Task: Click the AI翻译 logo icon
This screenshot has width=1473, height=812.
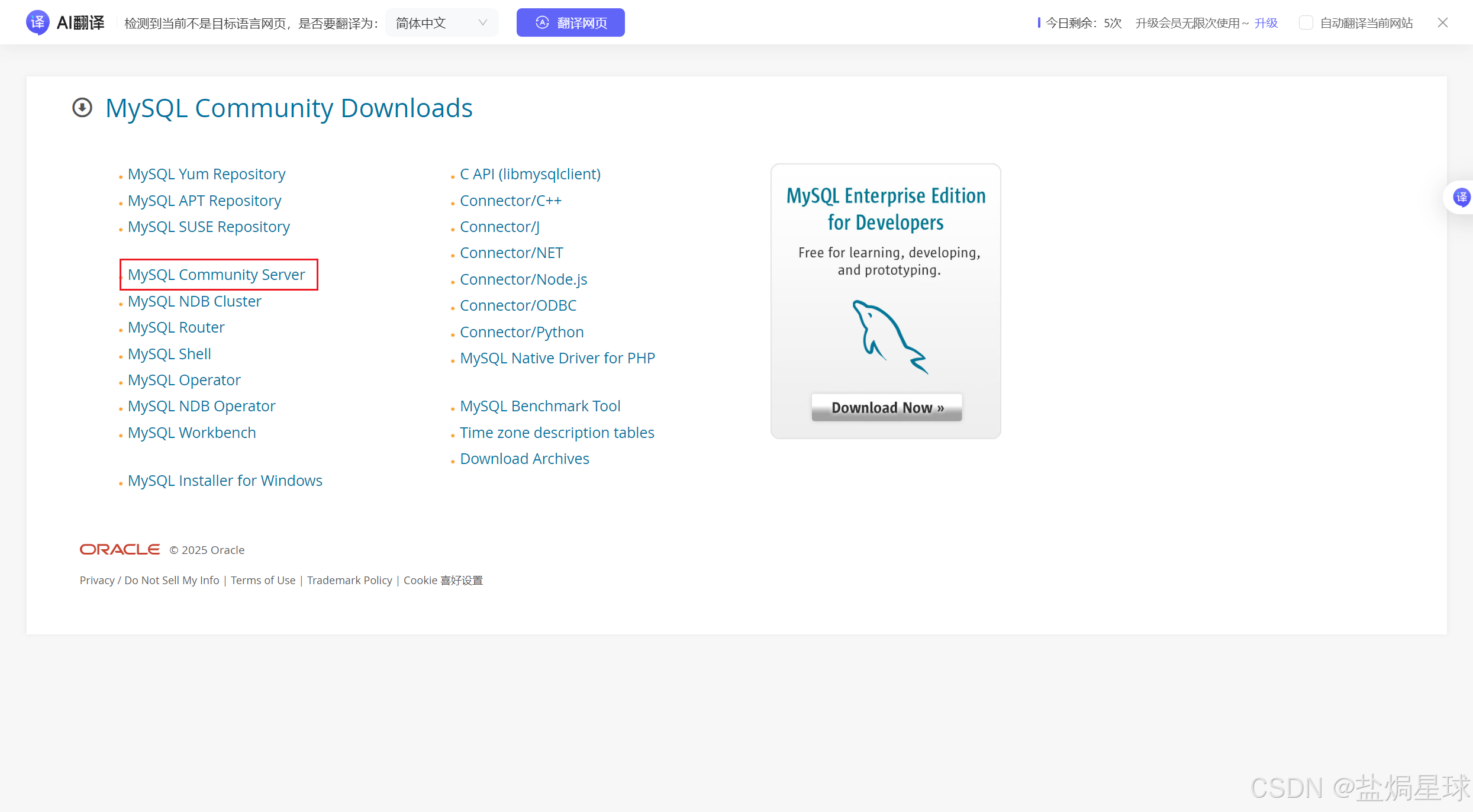Action: pos(37,22)
